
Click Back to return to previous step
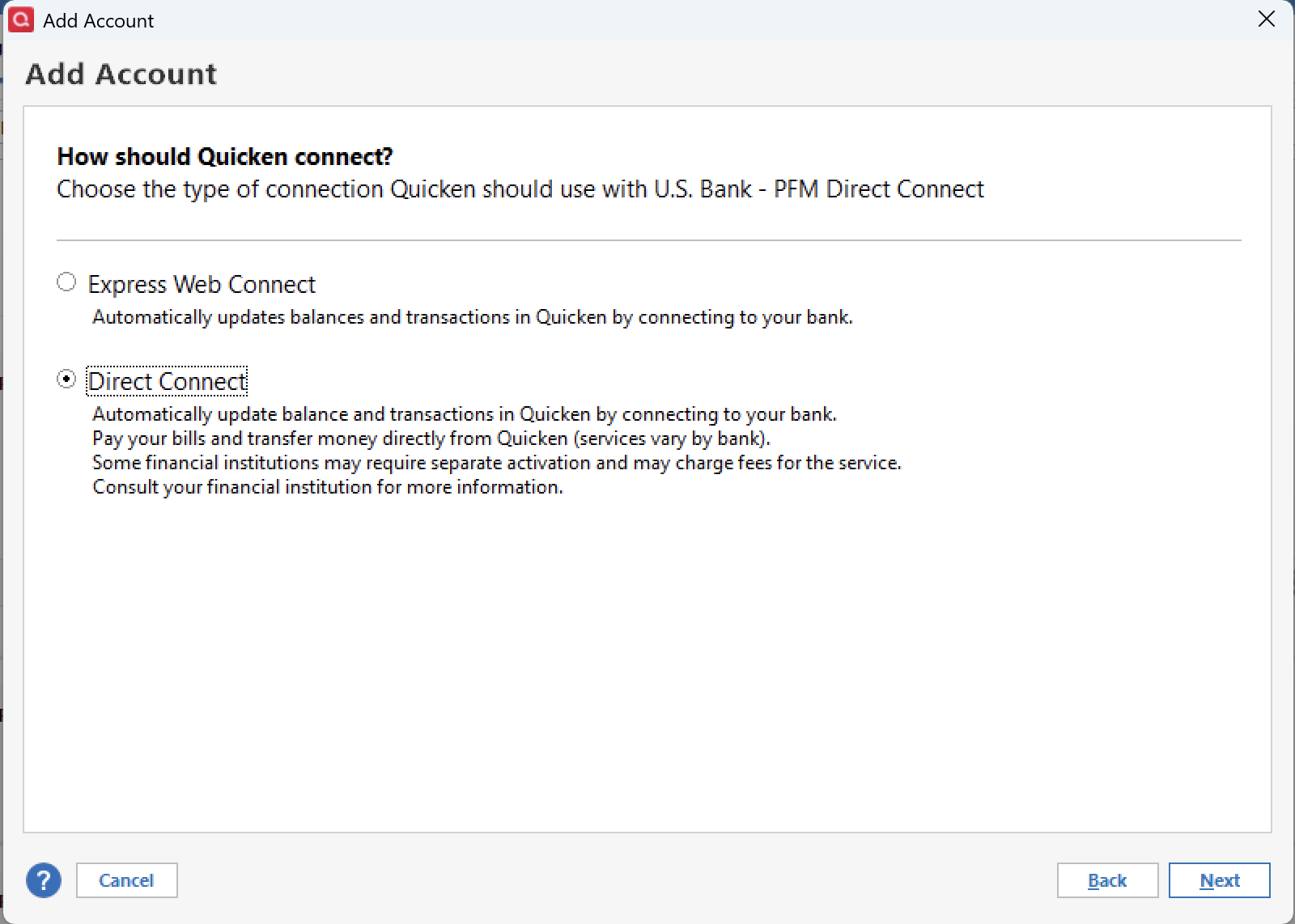point(1107,880)
